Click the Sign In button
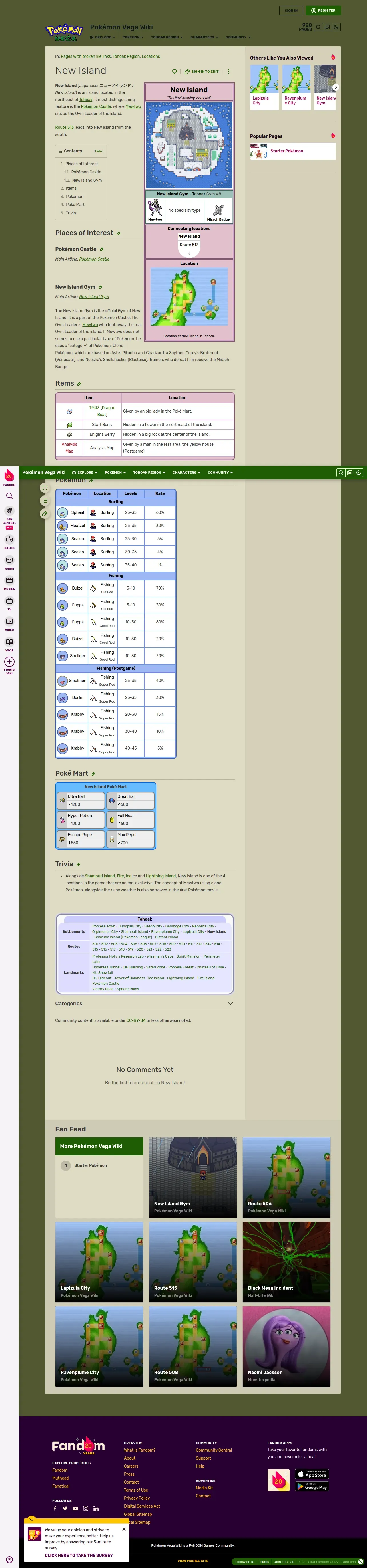This screenshot has height=1568, width=367. pyautogui.click(x=291, y=10)
